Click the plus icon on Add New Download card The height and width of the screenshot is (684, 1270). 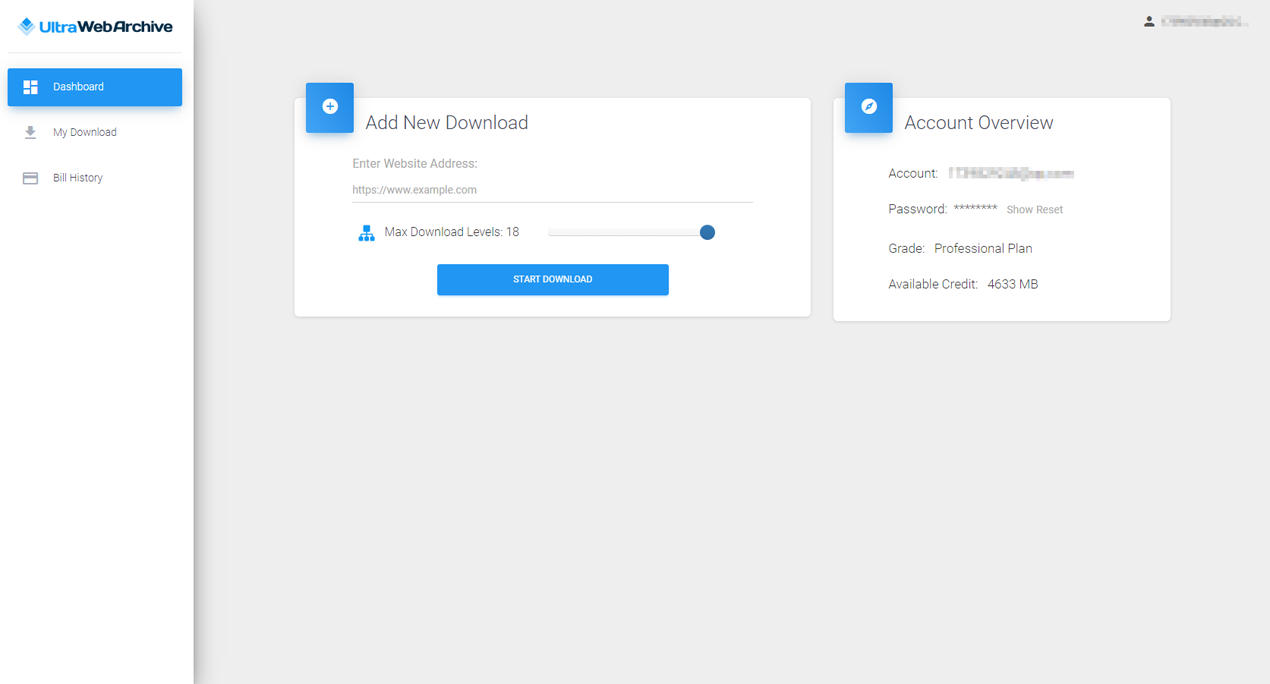pos(330,107)
